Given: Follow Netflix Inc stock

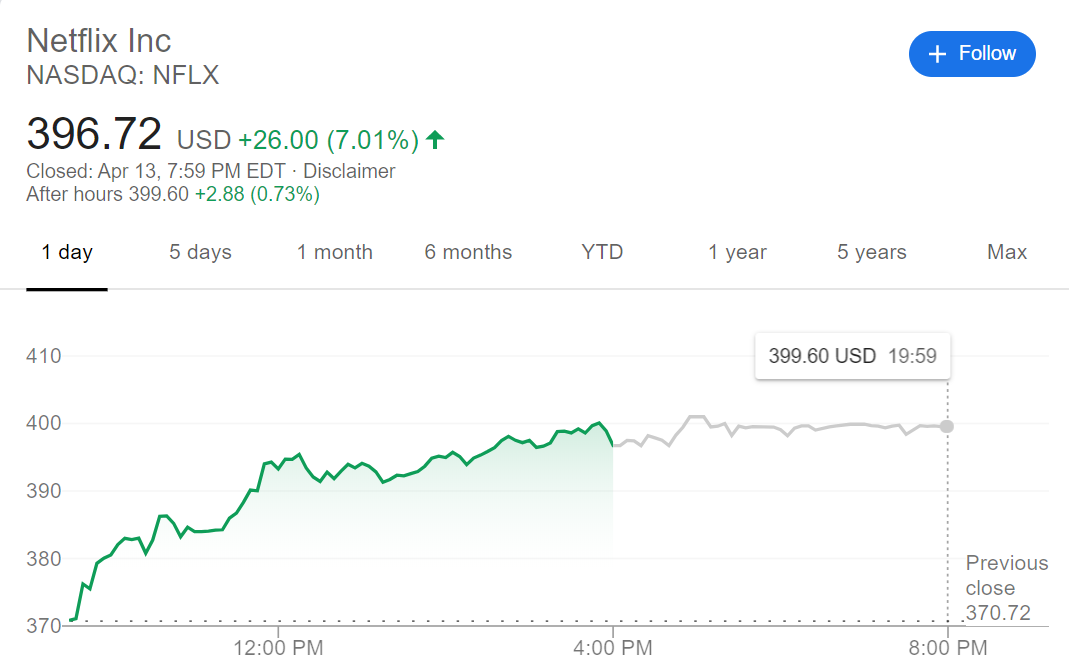Looking at the screenshot, I should tap(972, 54).
